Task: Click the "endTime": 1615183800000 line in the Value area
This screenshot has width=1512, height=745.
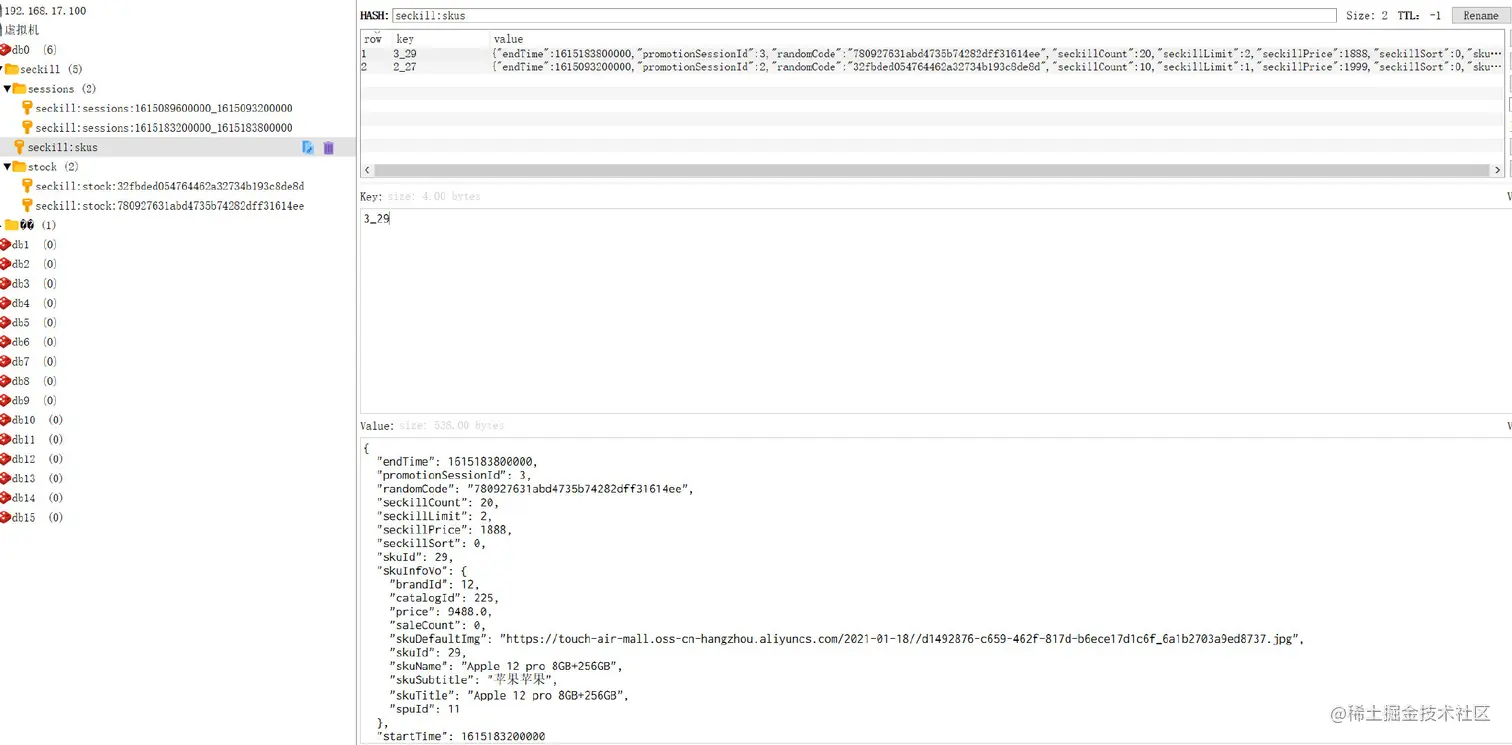Action: pos(457,462)
